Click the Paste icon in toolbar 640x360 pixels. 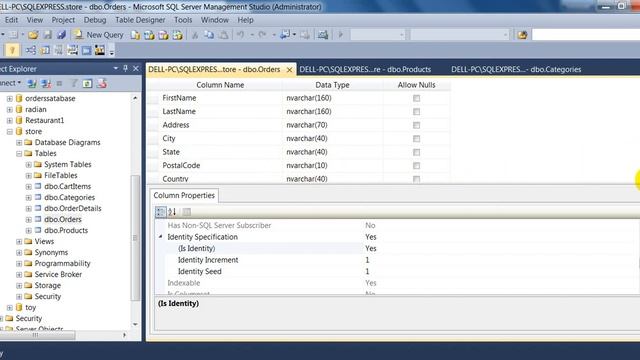(x=224, y=35)
